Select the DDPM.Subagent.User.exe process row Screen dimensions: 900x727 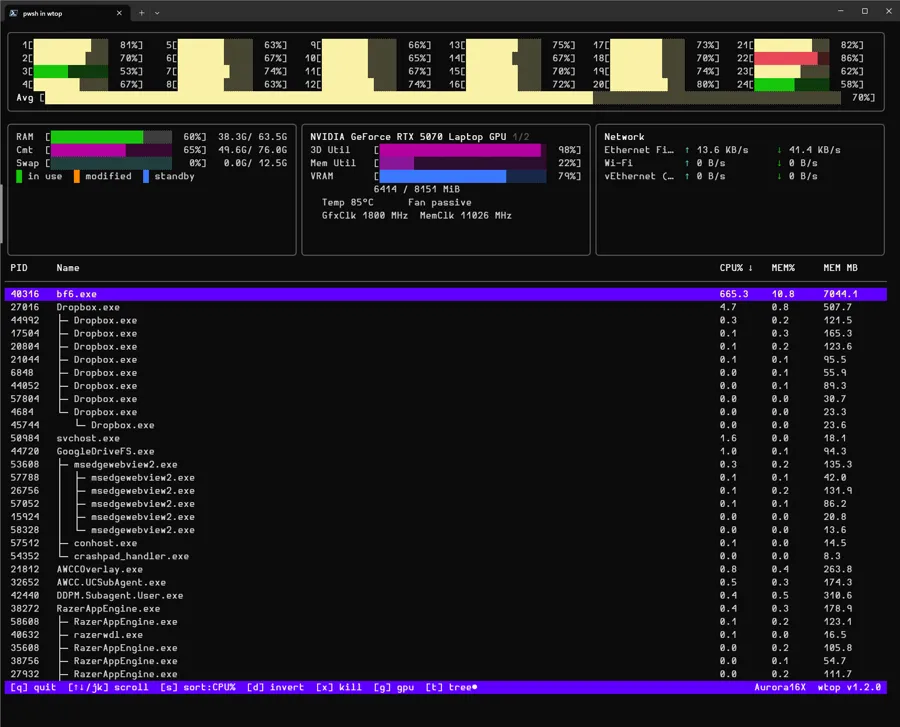[445, 596]
